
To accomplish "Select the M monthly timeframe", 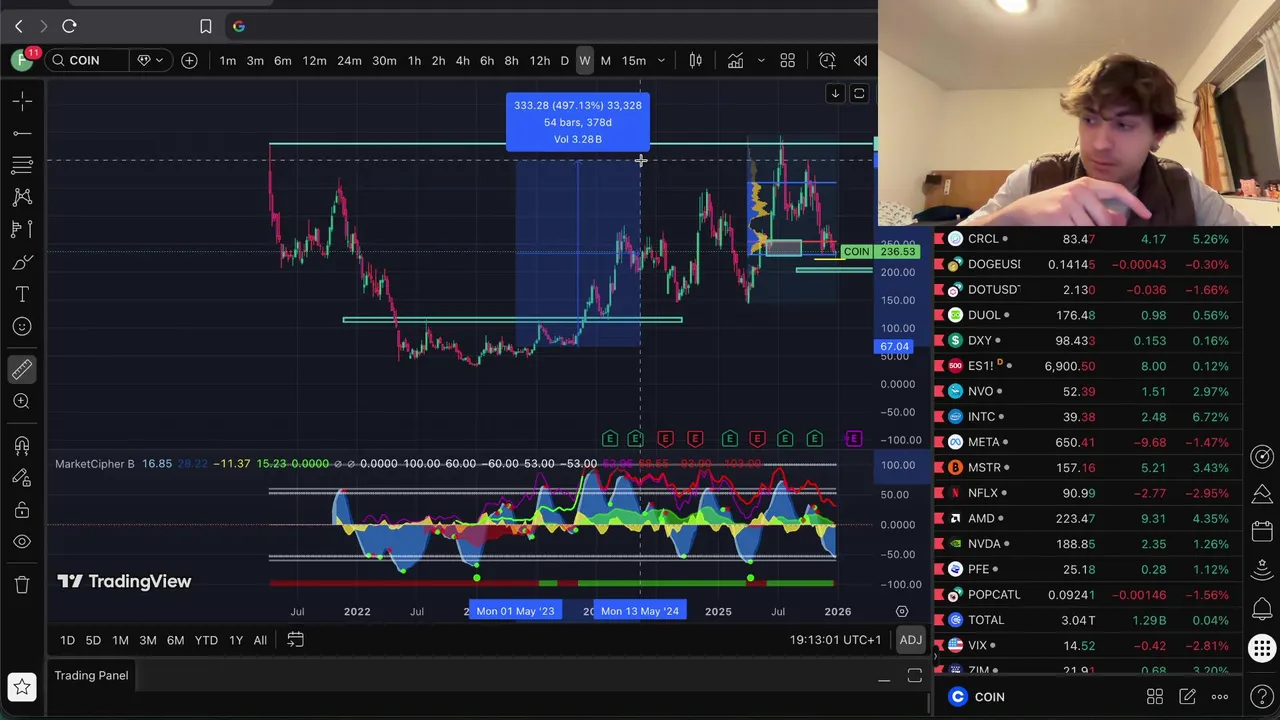I will coord(605,61).
